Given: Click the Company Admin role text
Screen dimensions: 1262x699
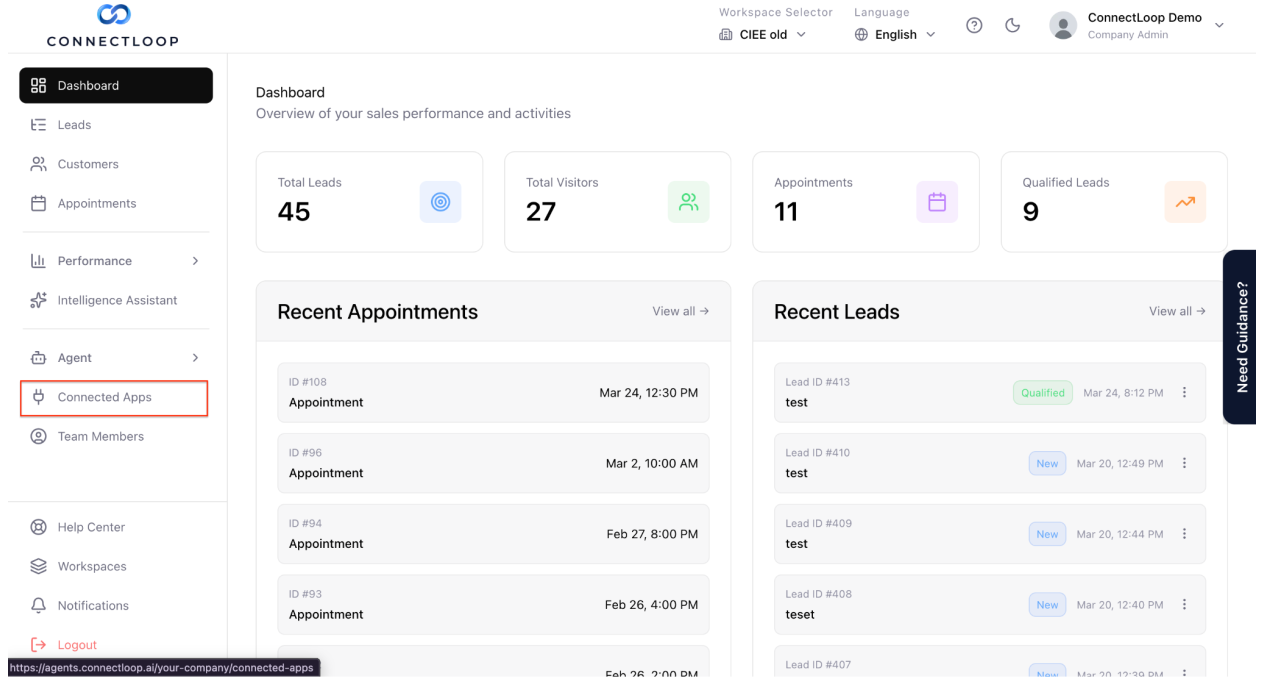Looking at the screenshot, I should coord(1127,35).
